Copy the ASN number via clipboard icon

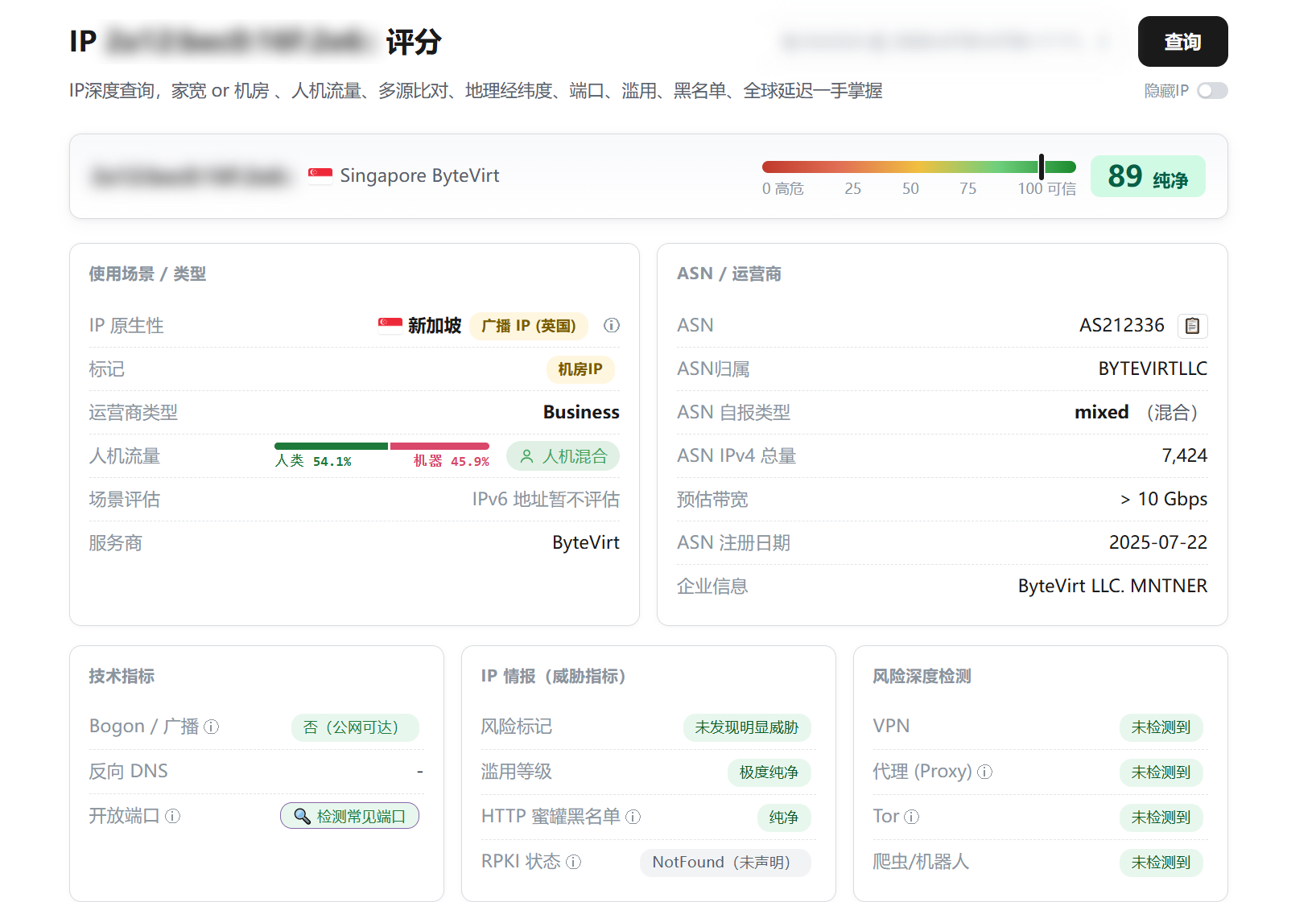click(x=1192, y=326)
